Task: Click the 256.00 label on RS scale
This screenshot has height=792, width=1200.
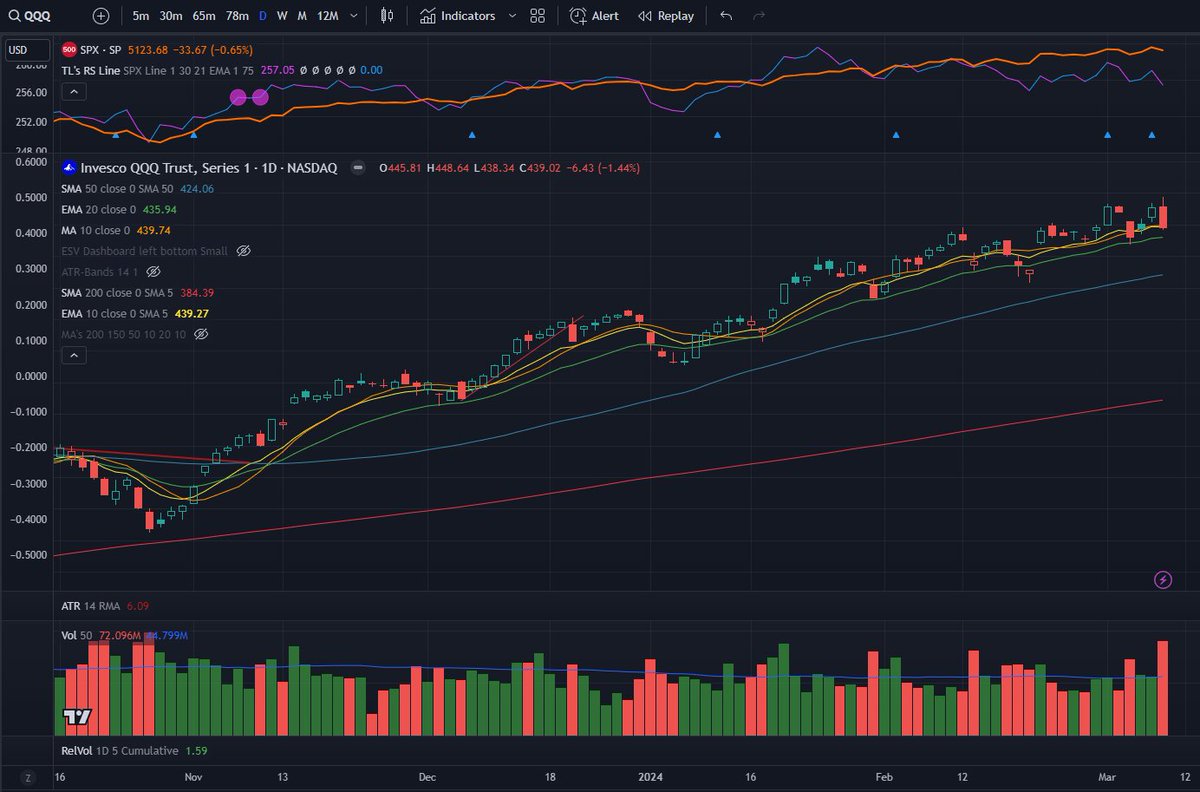Action: tap(30, 93)
